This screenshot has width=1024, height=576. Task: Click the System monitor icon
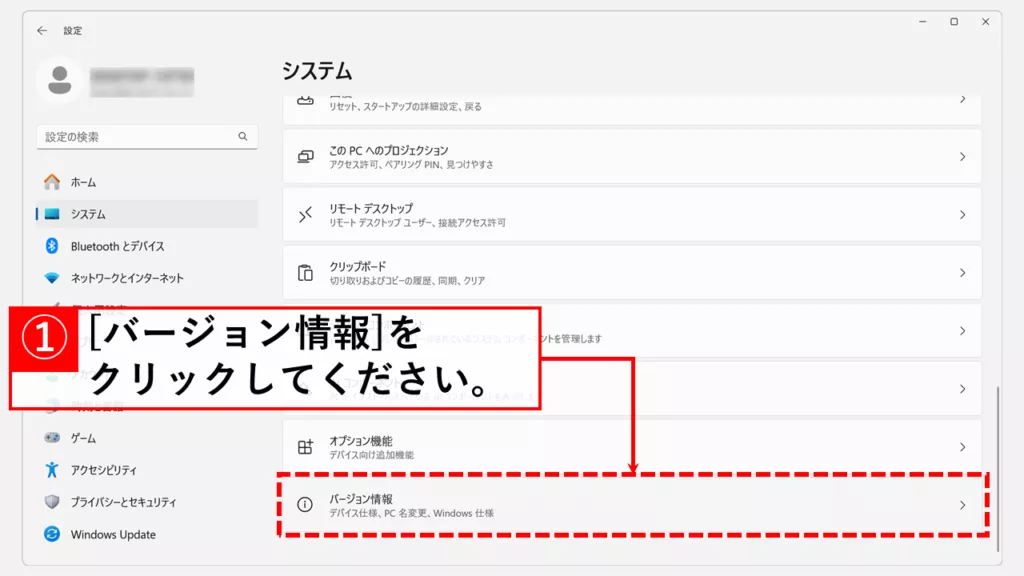tap(52, 214)
